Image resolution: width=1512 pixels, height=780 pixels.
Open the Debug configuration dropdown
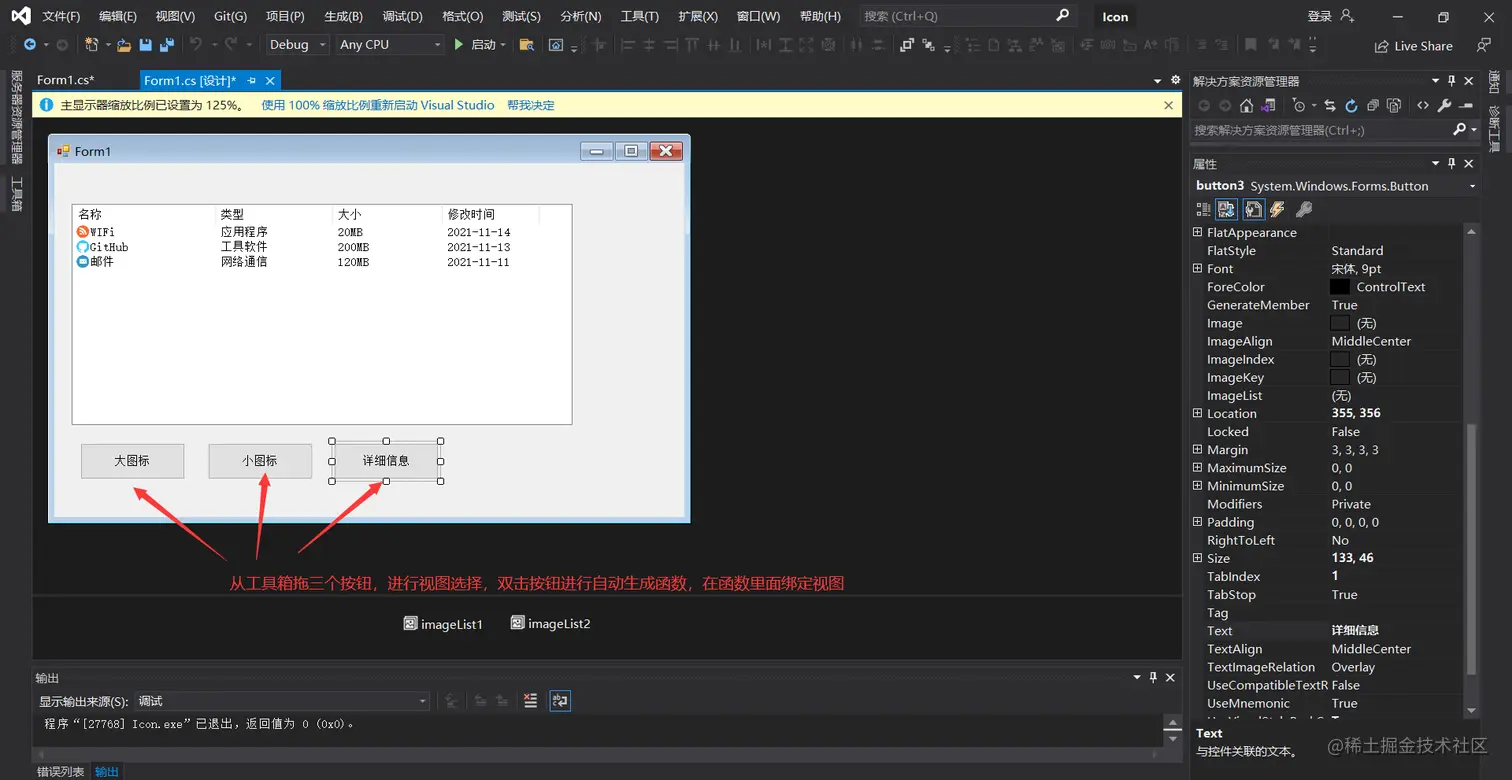[x=297, y=45]
